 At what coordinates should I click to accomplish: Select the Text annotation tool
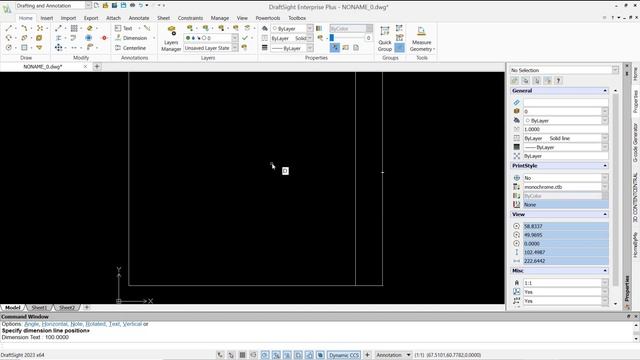pyautogui.click(x=124, y=28)
